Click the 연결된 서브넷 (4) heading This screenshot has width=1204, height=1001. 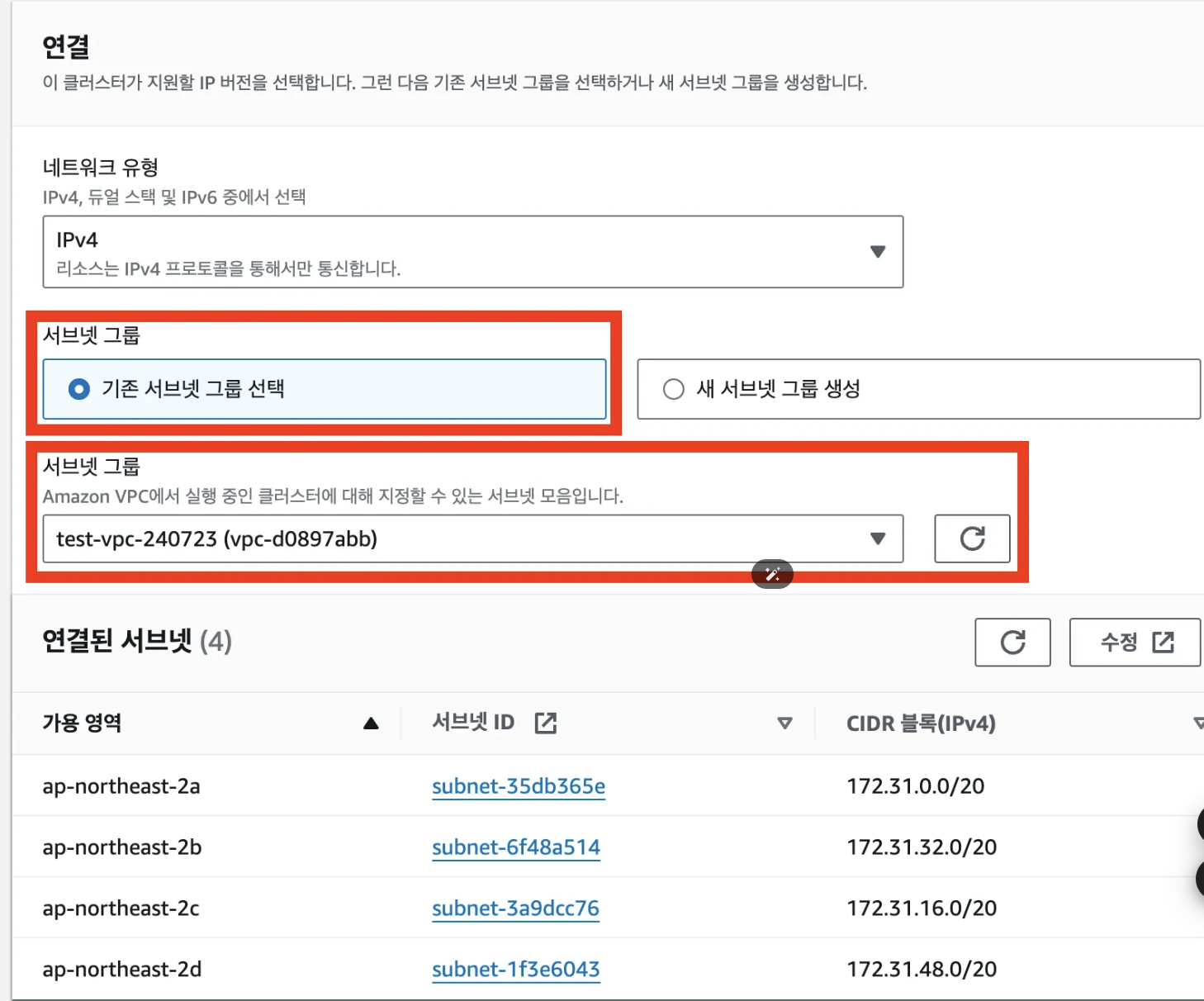coord(137,641)
